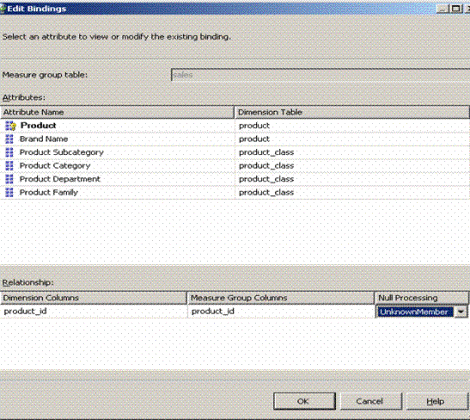Minimize the Edit Bindings window
This screenshot has width=470, height=420.
443,8
